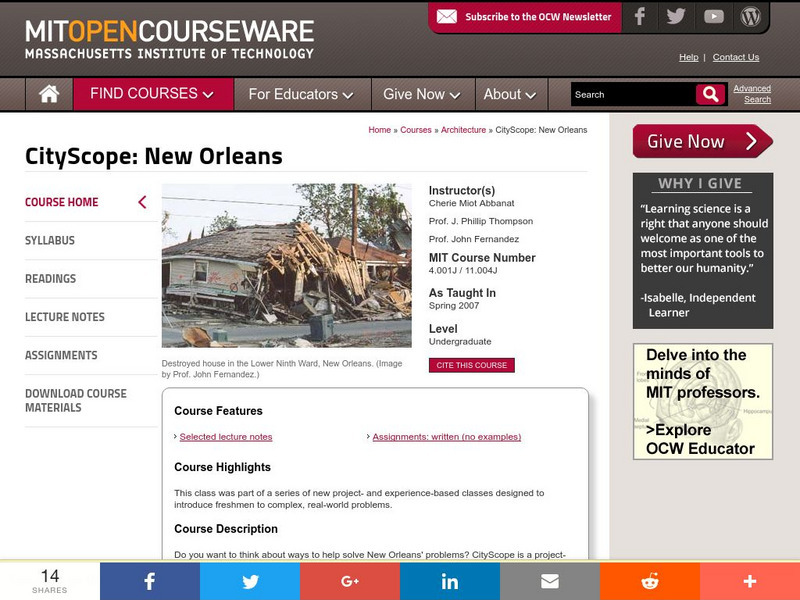
Task: Click the Spring 2007 term text
Action: [x=454, y=306]
